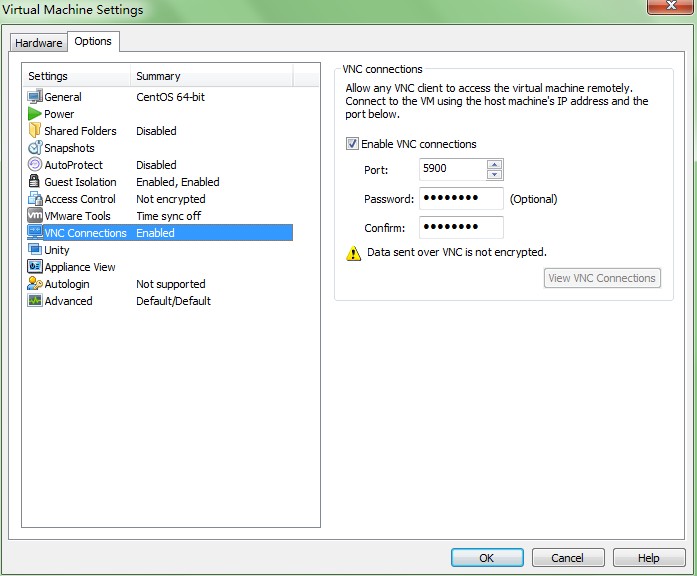Viewport: 697px width, 576px height.
Task: Click 'Disabled' summary beside Shared Folders
Action: [156, 131]
